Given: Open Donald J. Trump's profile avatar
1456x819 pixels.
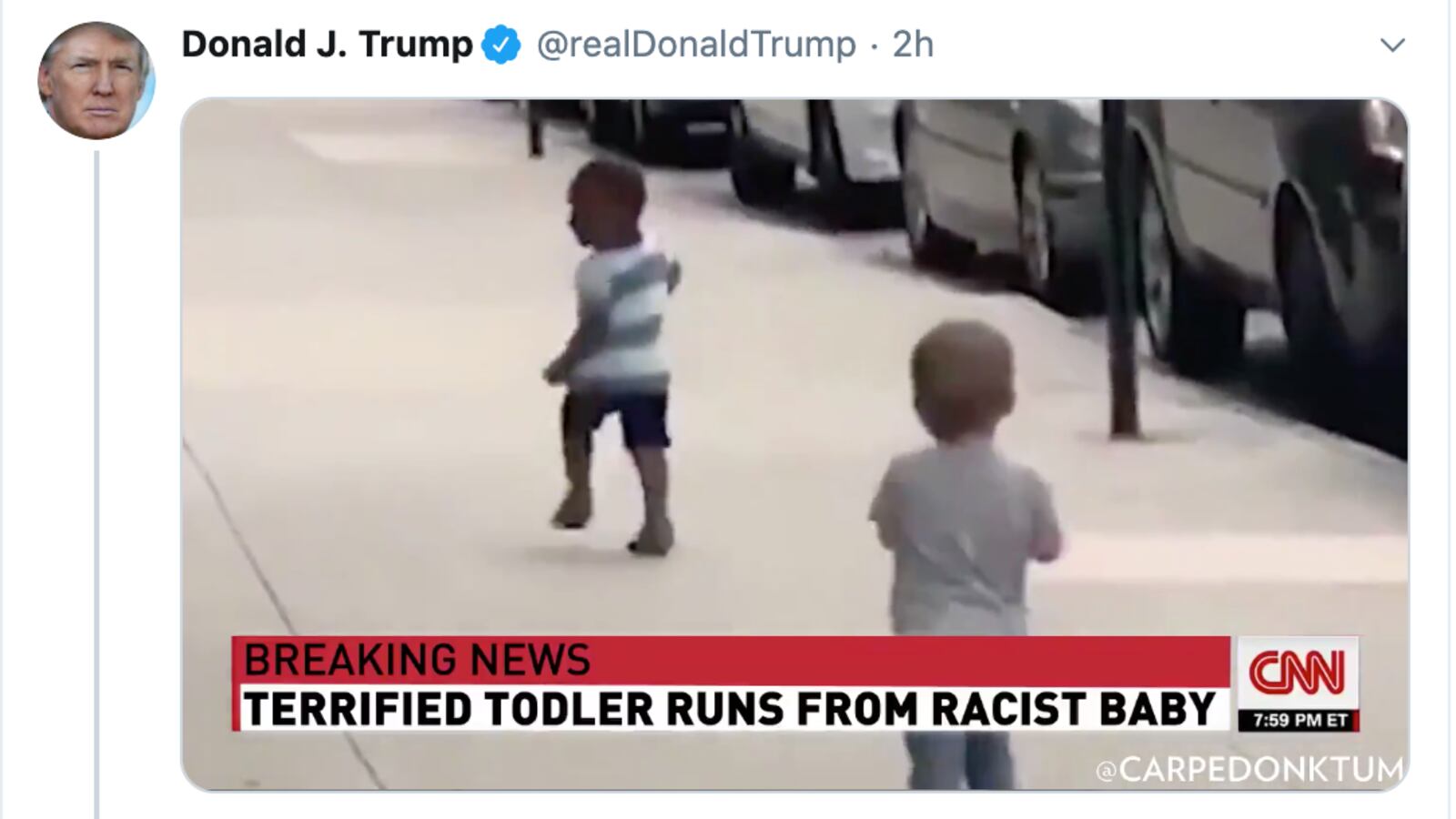Looking at the screenshot, I should 96,81.
